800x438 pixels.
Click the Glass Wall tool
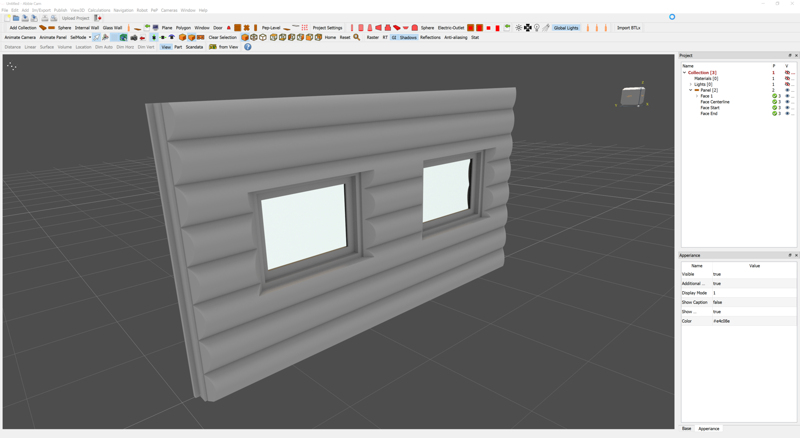click(x=112, y=28)
